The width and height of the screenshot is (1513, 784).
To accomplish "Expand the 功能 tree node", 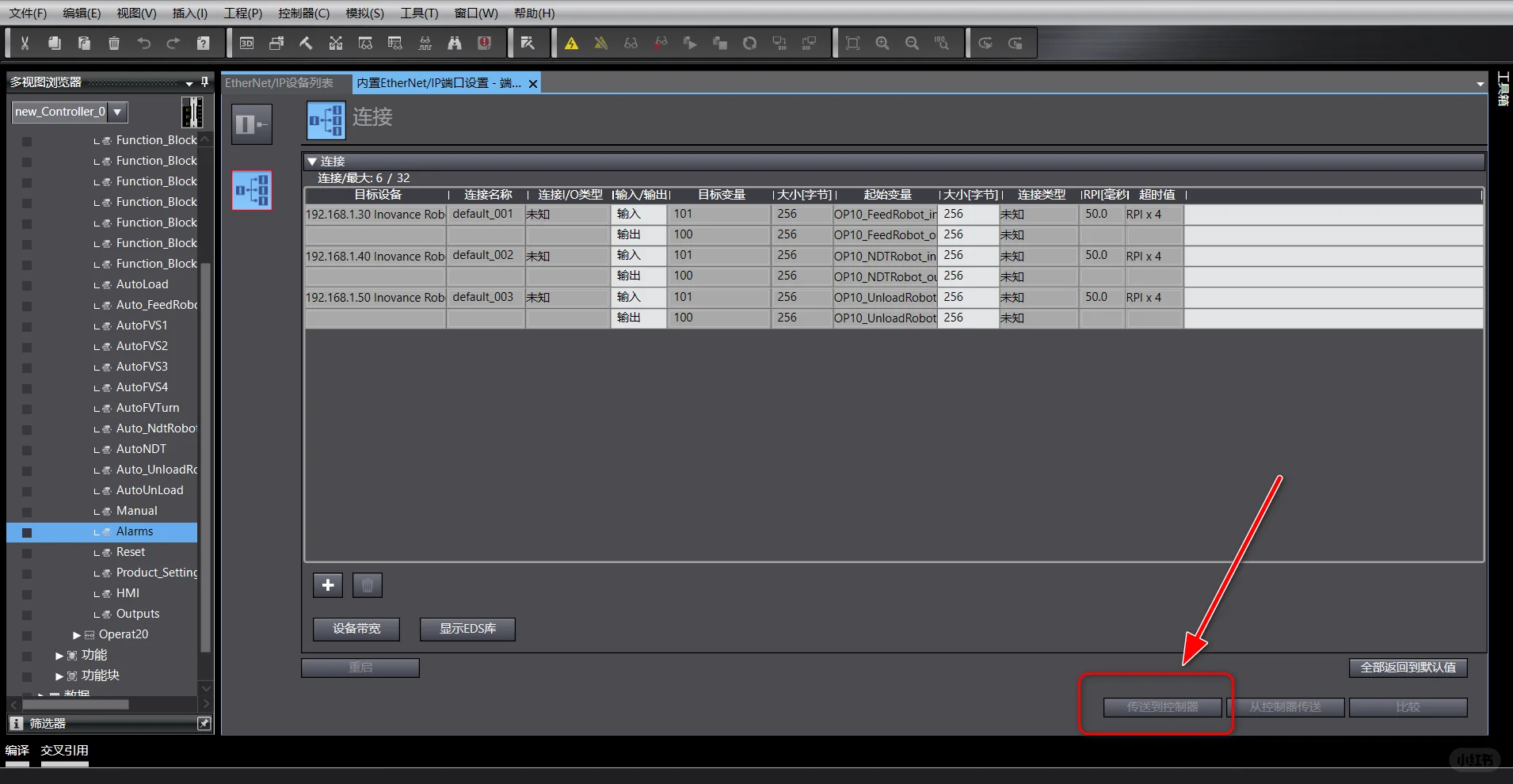I will click(59, 656).
